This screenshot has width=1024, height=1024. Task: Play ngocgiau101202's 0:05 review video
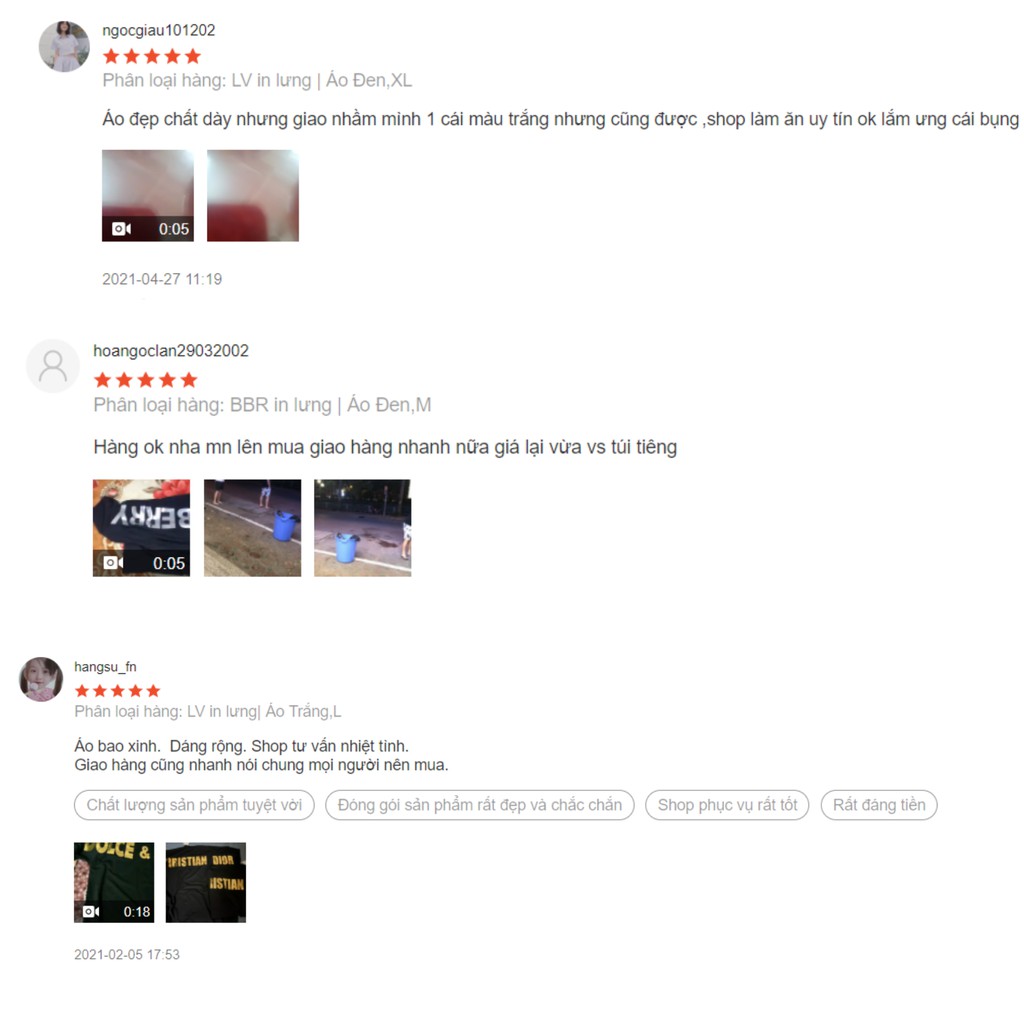[x=148, y=195]
